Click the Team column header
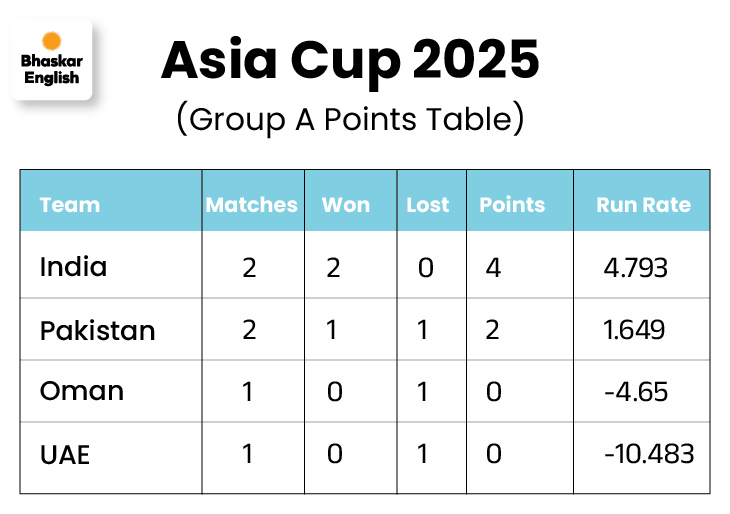This screenshot has width=730, height=514. (x=70, y=205)
